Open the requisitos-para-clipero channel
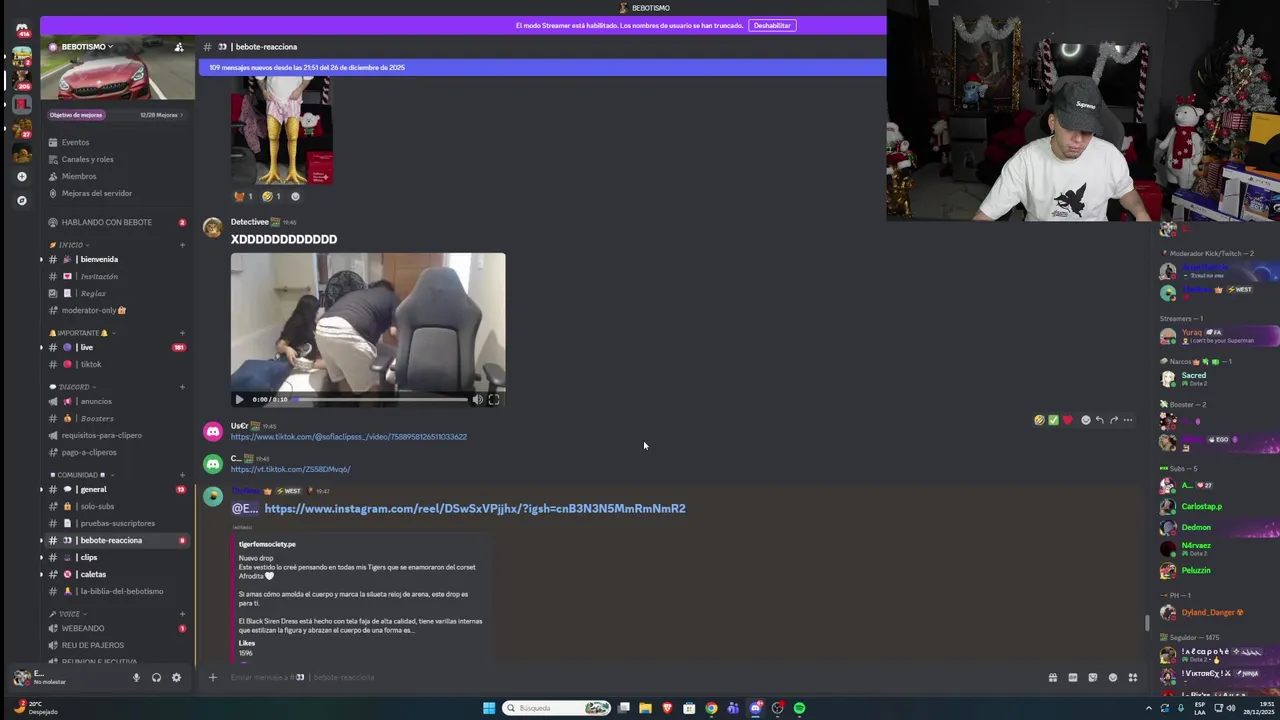The image size is (1280, 720). tap(117, 435)
